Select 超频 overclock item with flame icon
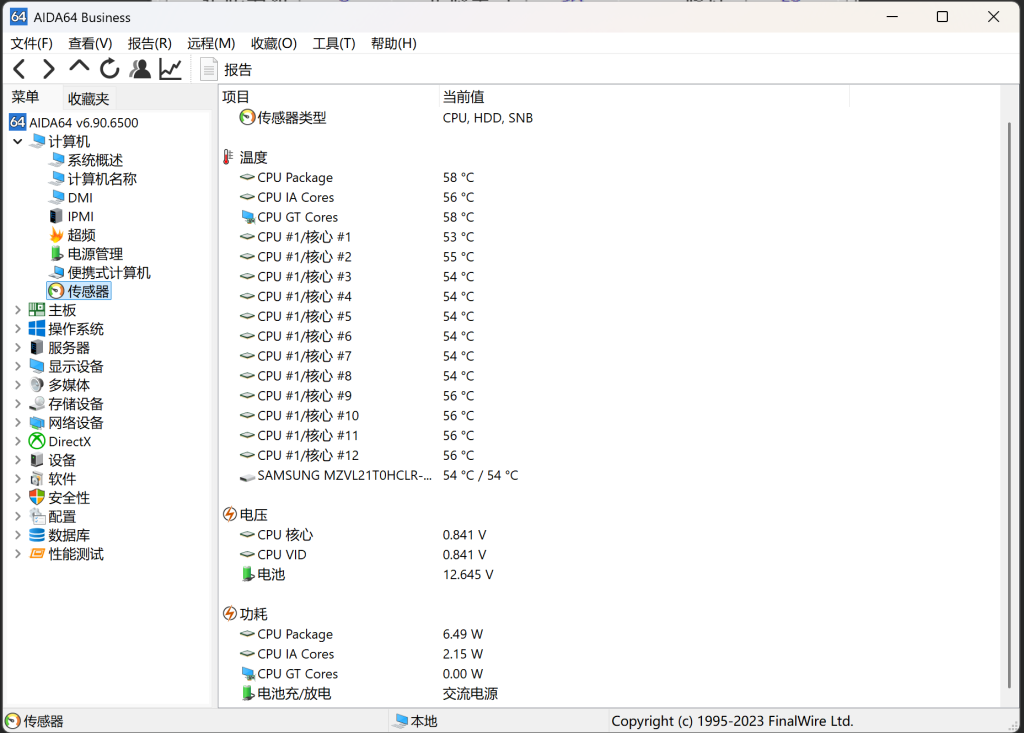The height and width of the screenshot is (733, 1024). [80, 235]
